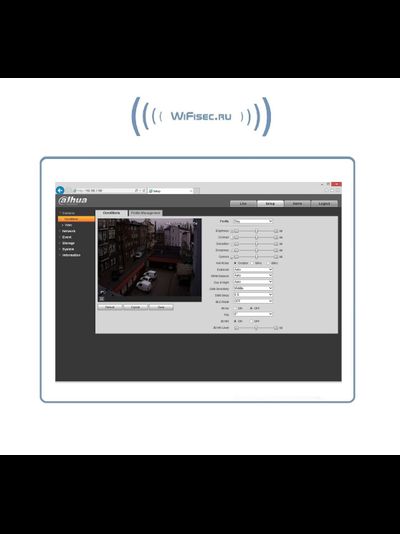Turn Mirror Off
The height and width of the screenshot is (534, 400).
[252, 308]
